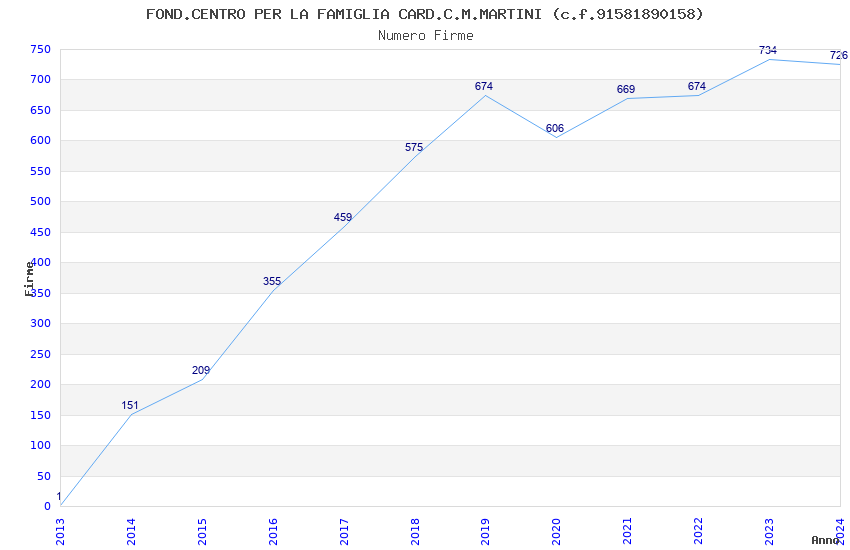
Task: Click the x-axis year 2017
Action: (x=344, y=532)
